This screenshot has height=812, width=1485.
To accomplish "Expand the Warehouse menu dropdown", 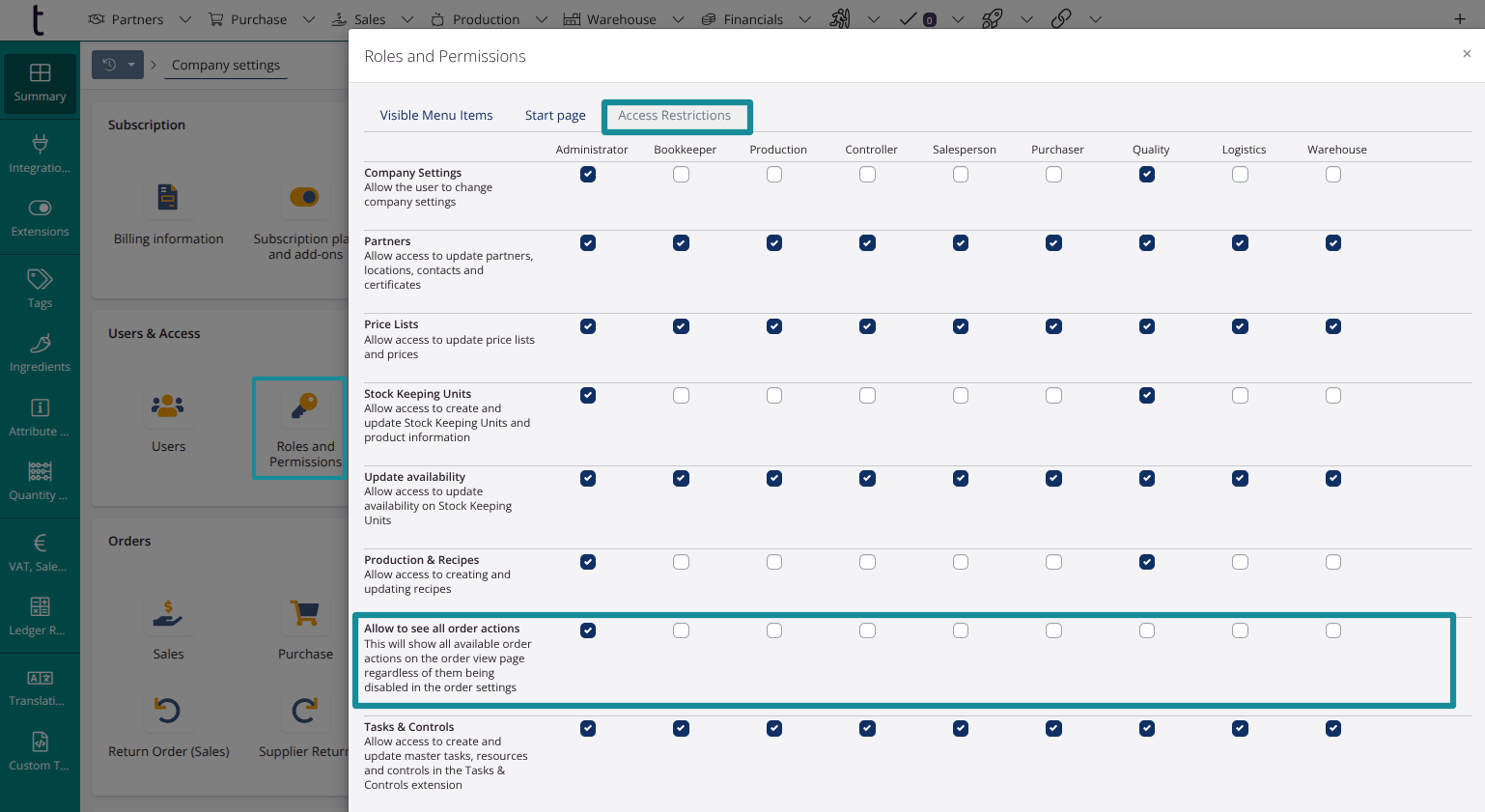I will (678, 18).
